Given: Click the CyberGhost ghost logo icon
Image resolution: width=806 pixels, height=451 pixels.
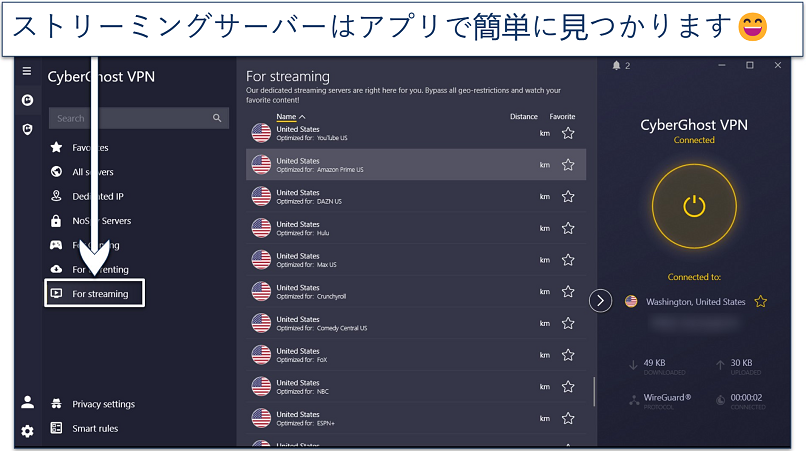Looking at the screenshot, I should 27,100.
